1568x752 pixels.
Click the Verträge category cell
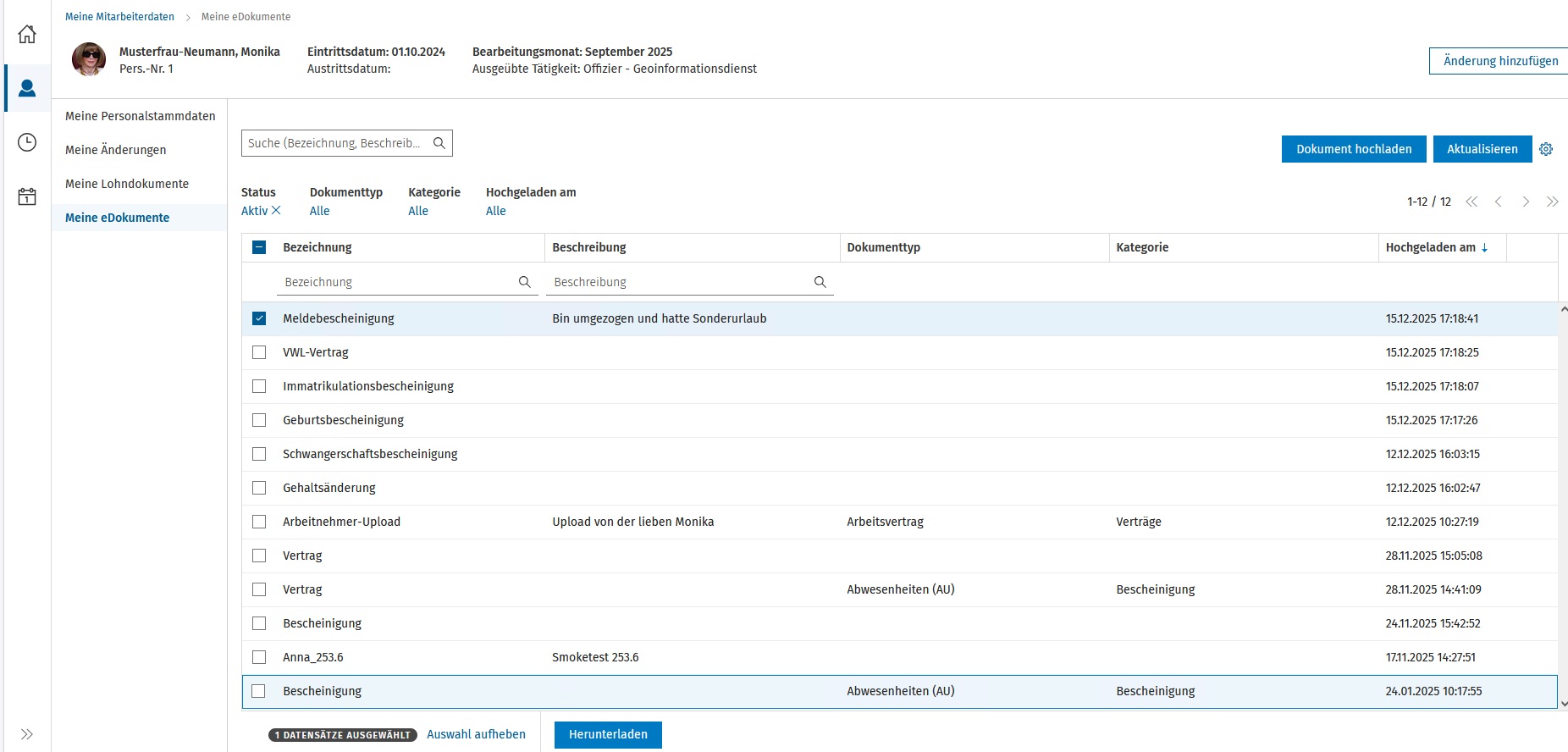point(1139,522)
